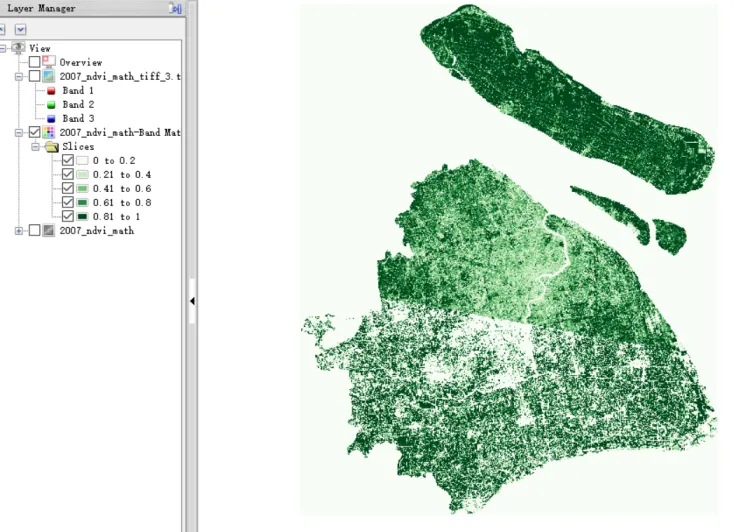750x532 pixels.
Task: Click the panel collapse arrow on the splitter
Action: [191, 300]
